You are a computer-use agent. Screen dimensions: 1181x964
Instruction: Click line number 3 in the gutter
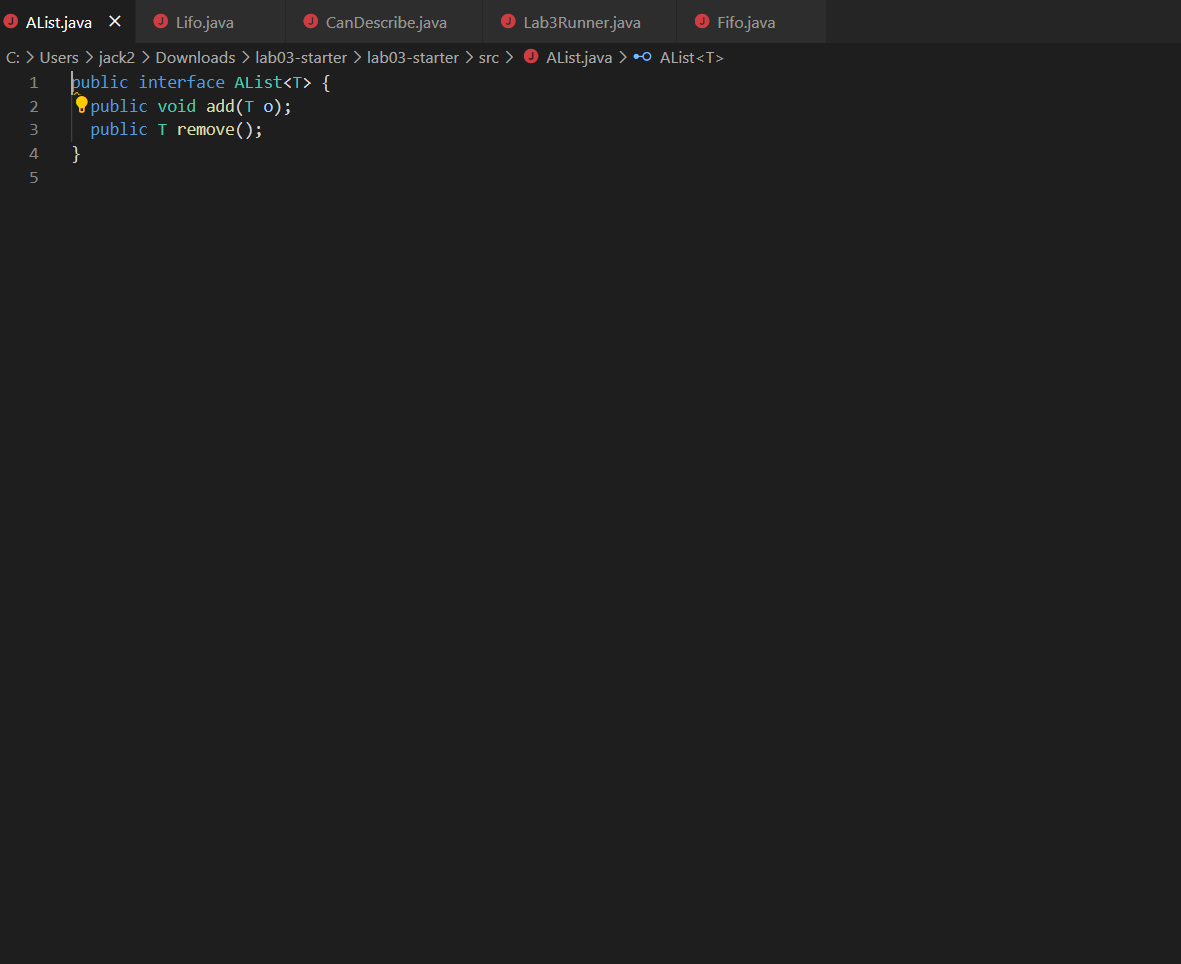click(34, 130)
